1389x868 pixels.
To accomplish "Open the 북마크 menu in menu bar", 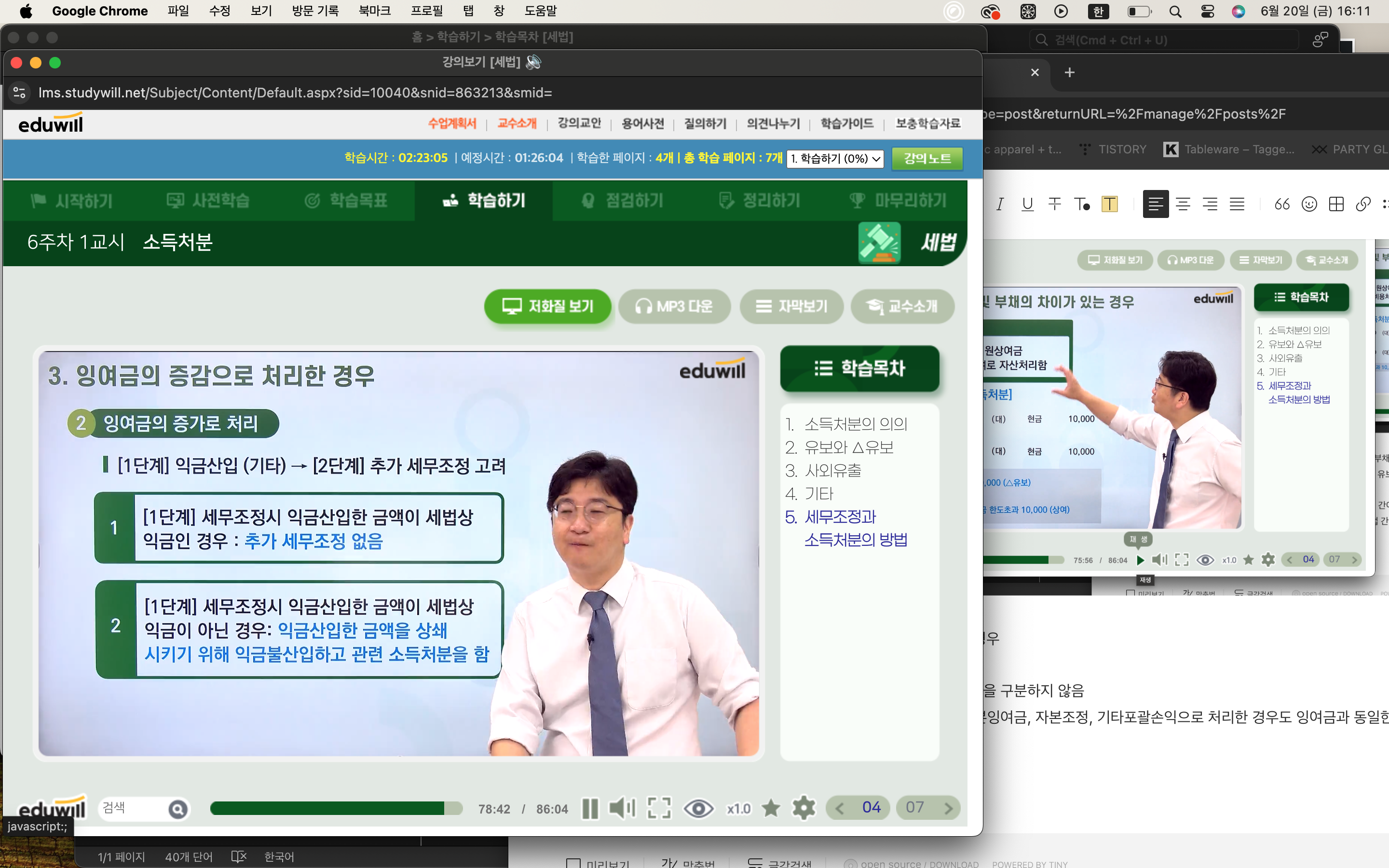I will 374,11.
